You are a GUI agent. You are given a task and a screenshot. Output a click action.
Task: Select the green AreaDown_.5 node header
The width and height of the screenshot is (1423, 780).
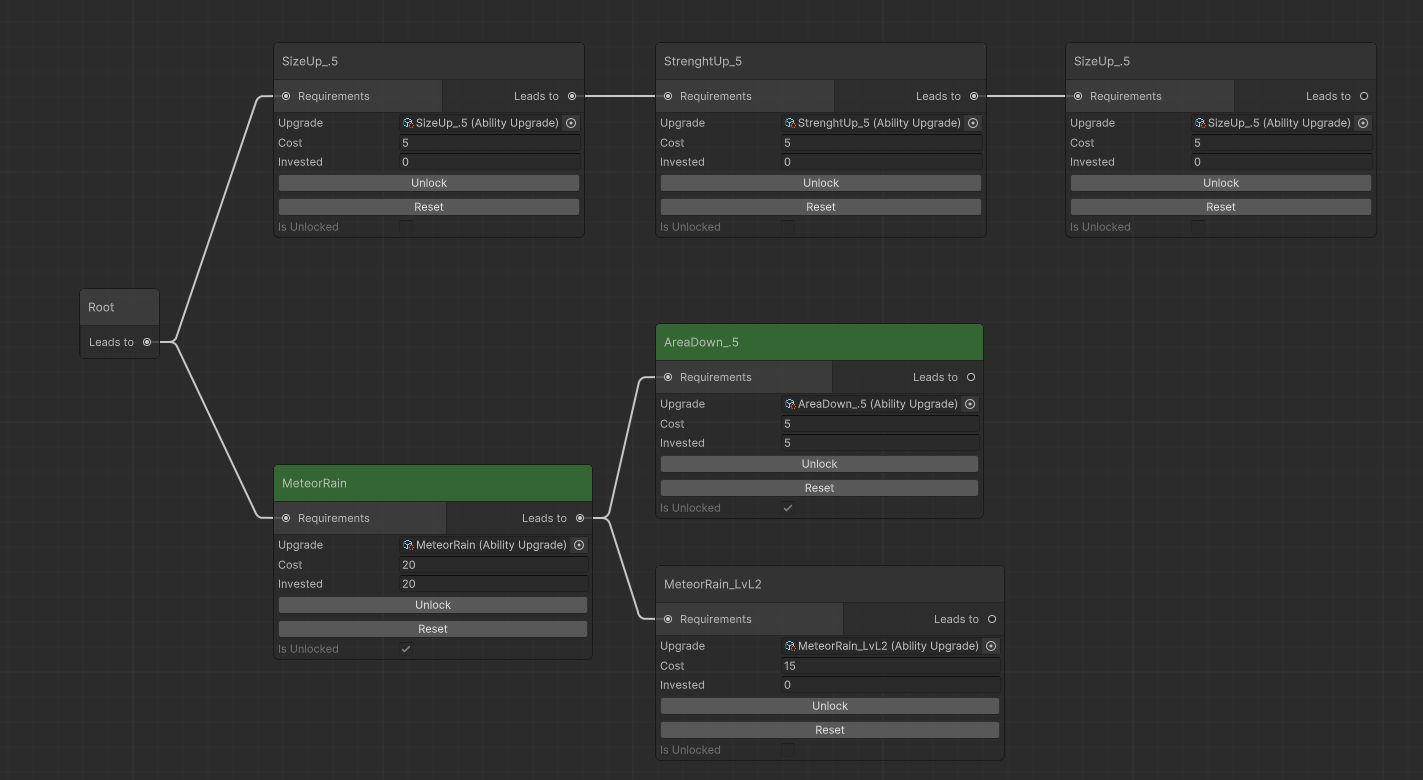click(819, 342)
